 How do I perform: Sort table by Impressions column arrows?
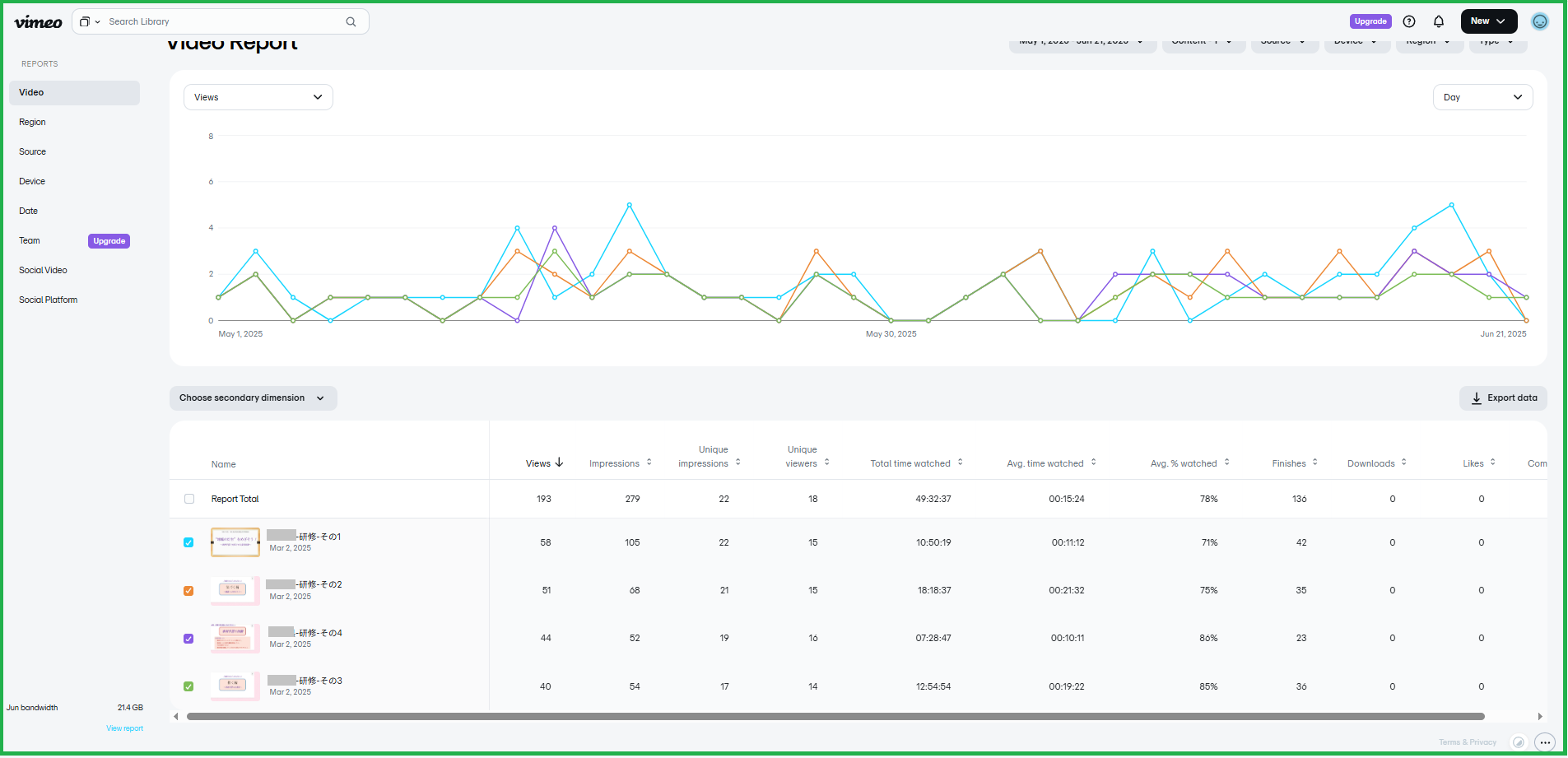(649, 463)
